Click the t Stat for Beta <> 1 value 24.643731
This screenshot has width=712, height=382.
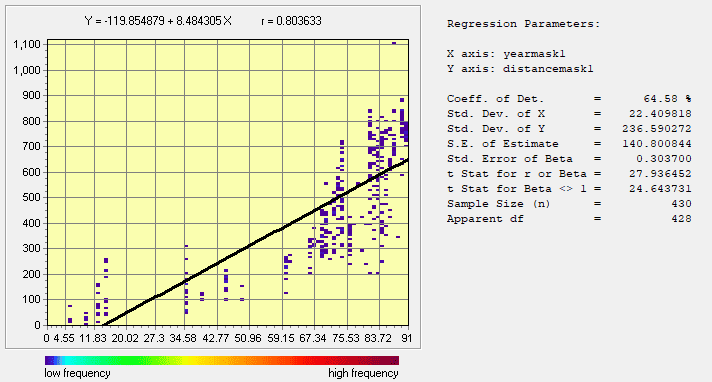(660, 189)
